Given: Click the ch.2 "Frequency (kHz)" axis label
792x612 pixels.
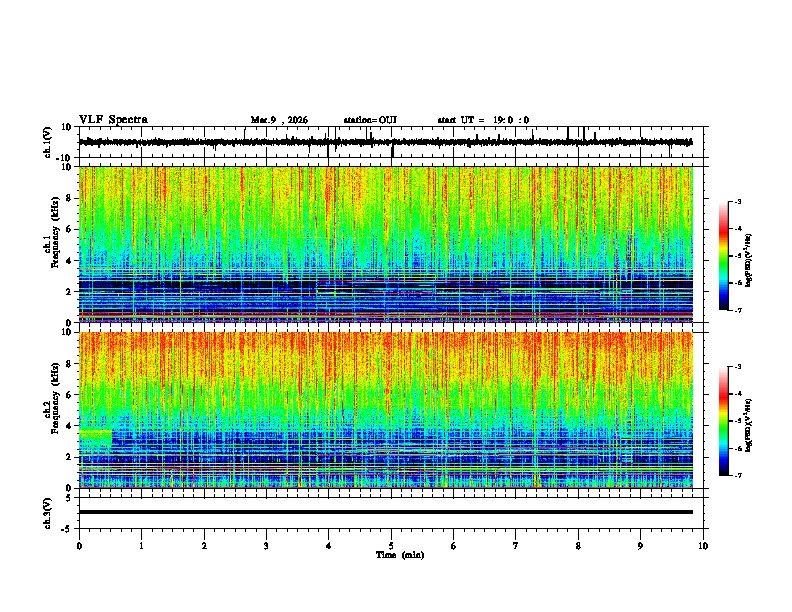Looking at the screenshot, I should point(55,398).
